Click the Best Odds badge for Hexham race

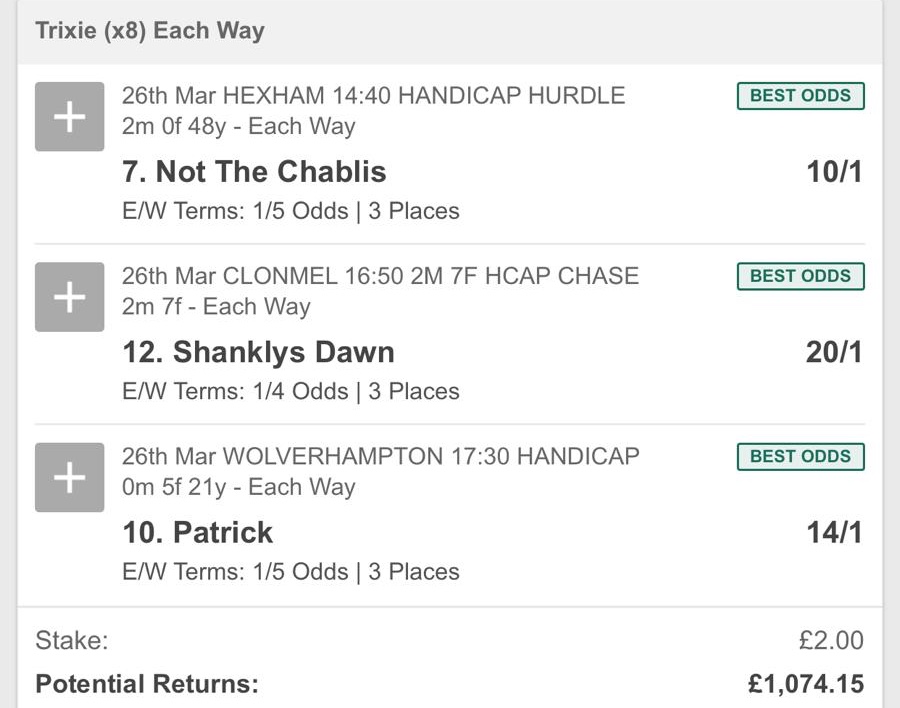(x=800, y=96)
